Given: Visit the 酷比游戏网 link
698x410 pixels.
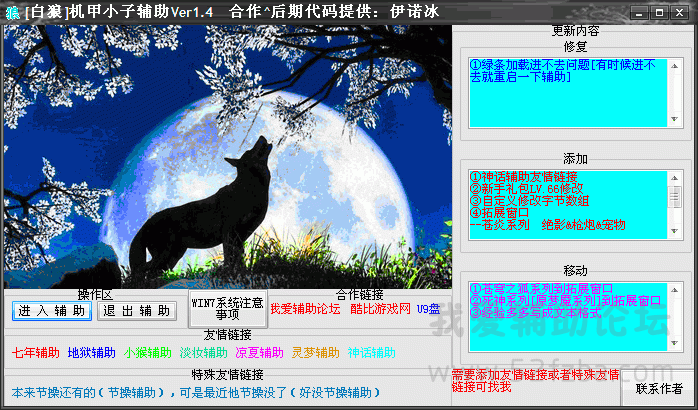Looking at the screenshot, I should (x=380, y=309).
